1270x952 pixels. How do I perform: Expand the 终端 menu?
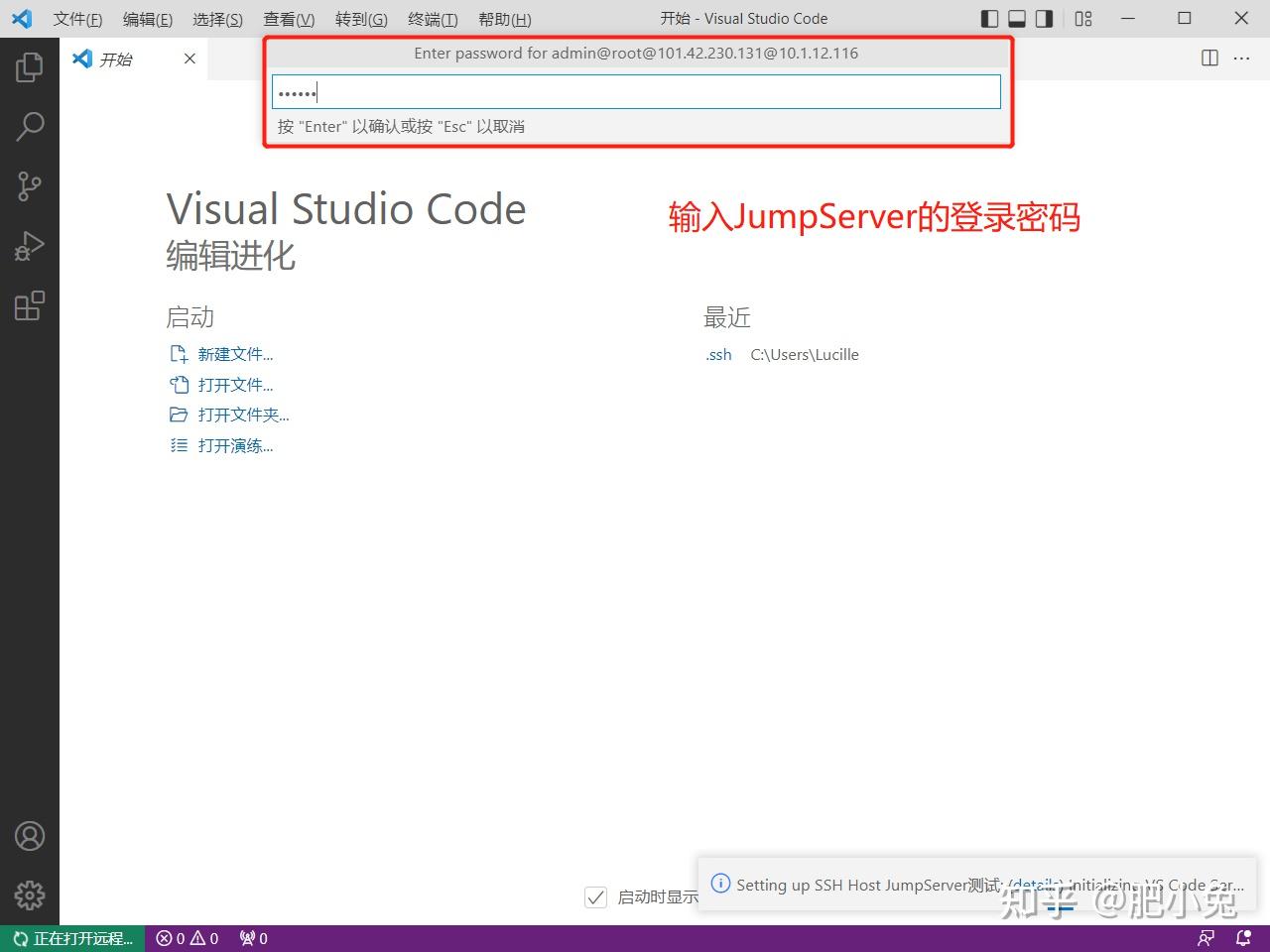pyautogui.click(x=432, y=19)
